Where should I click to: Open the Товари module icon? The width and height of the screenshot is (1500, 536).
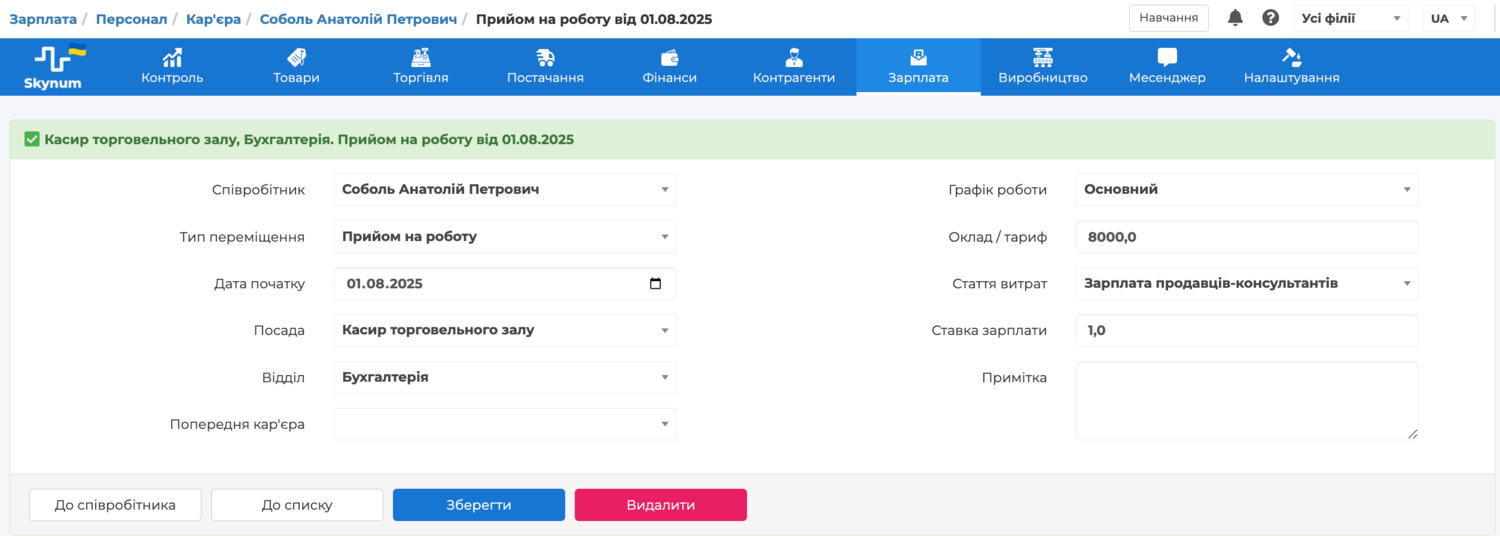click(296, 58)
